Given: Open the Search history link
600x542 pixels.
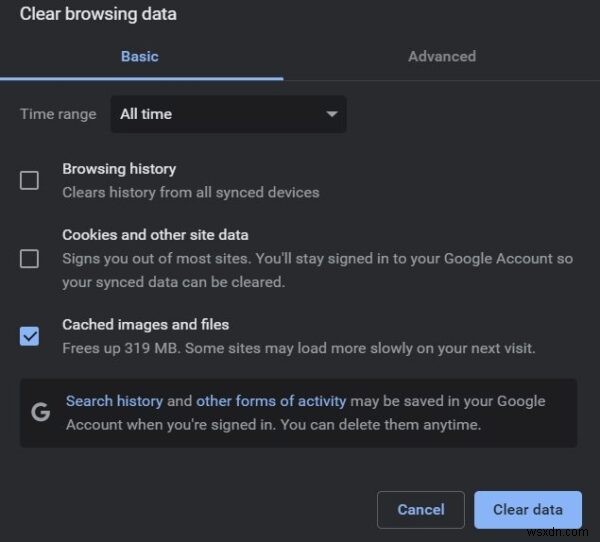Looking at the screenshot, I should (114, 401).
